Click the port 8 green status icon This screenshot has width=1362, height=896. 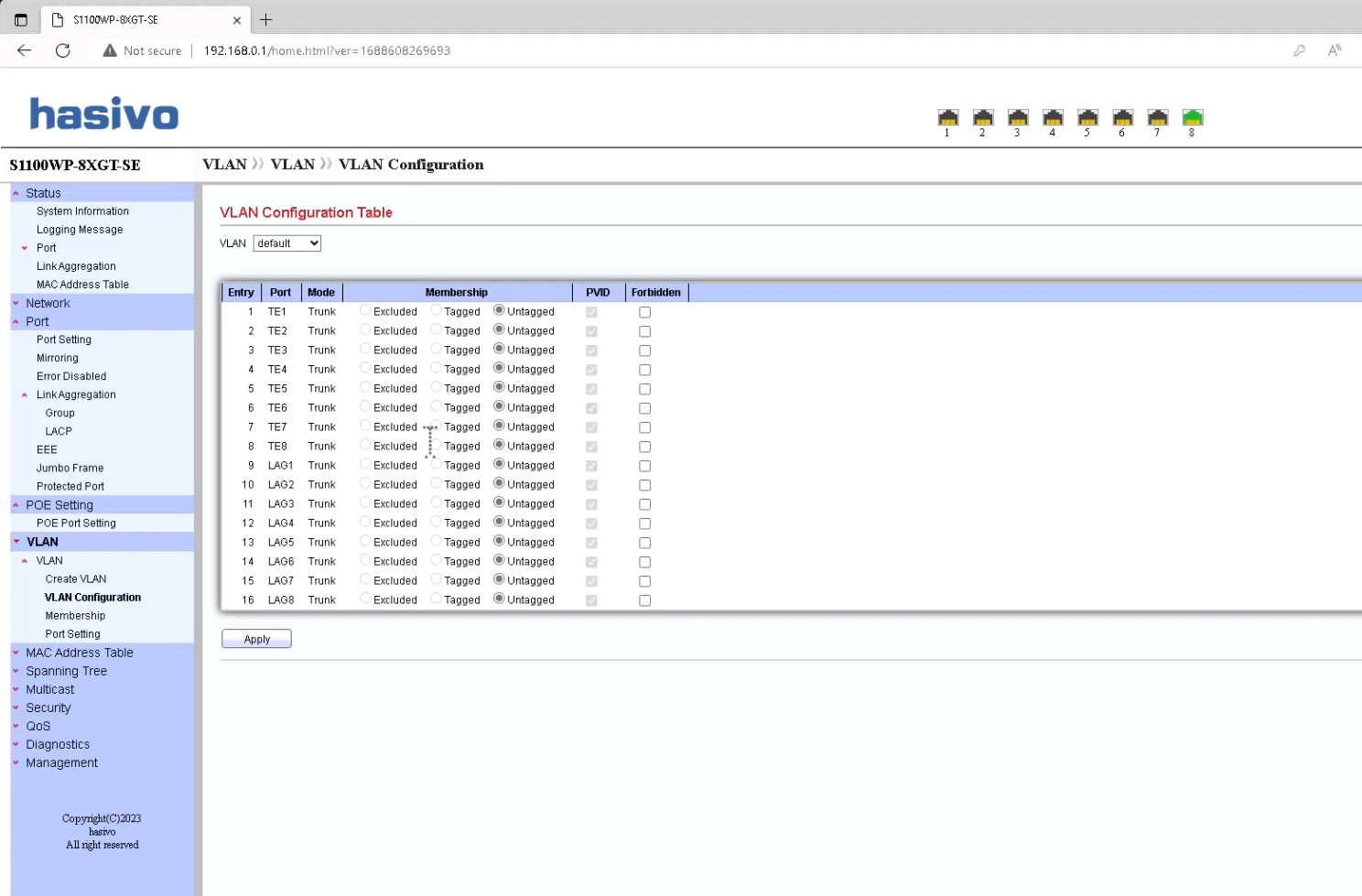[1192, 118]
